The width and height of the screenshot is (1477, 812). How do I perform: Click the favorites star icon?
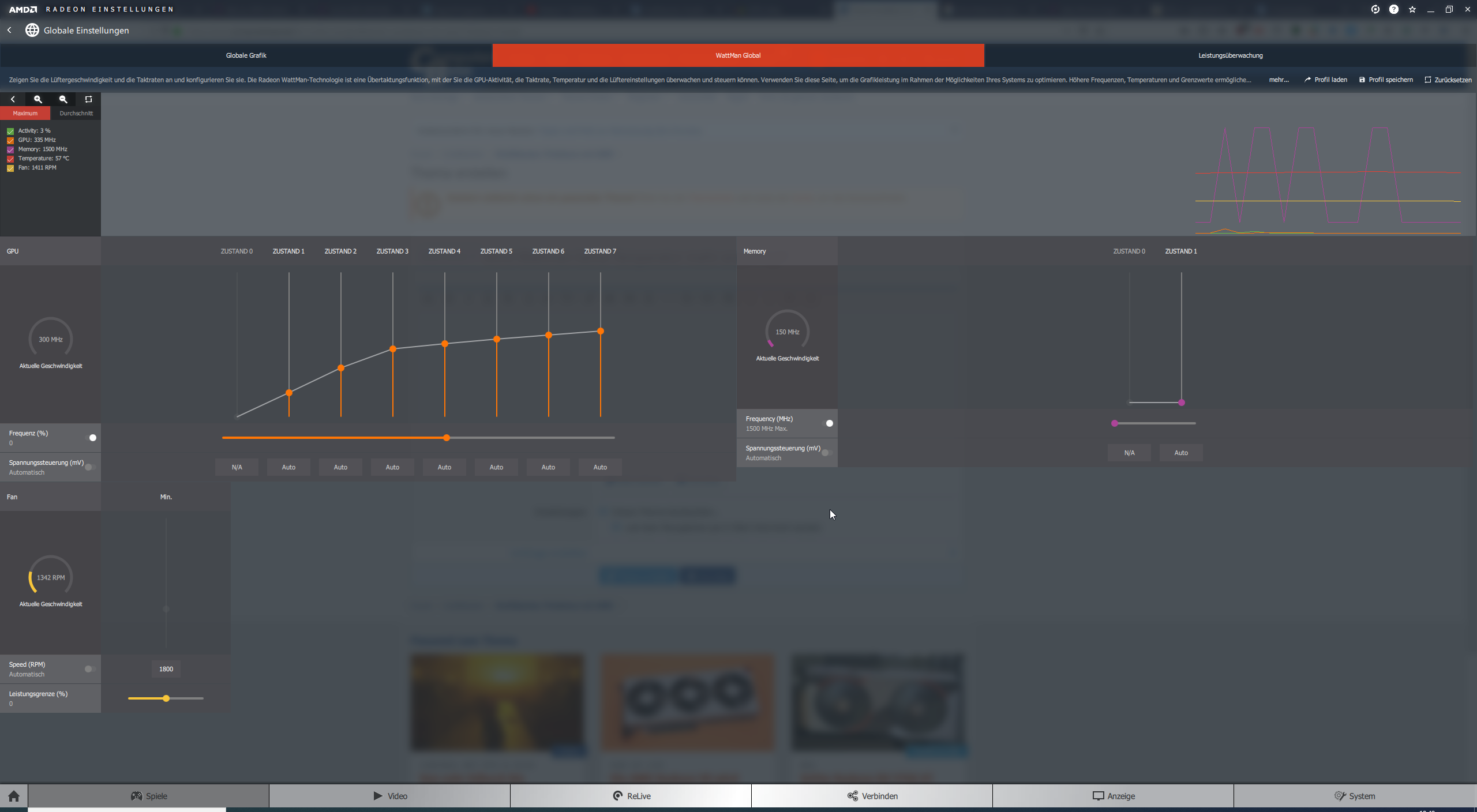click(1412, 9)
